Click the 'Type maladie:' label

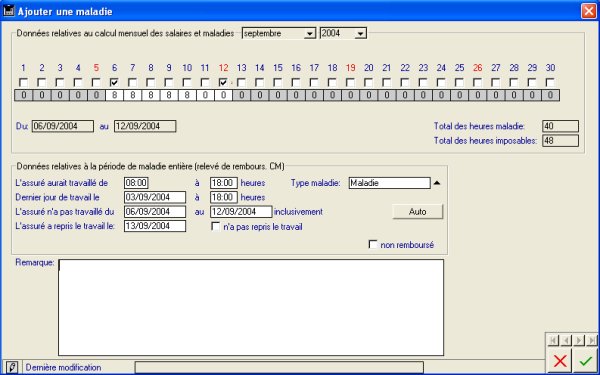(315, 183)
